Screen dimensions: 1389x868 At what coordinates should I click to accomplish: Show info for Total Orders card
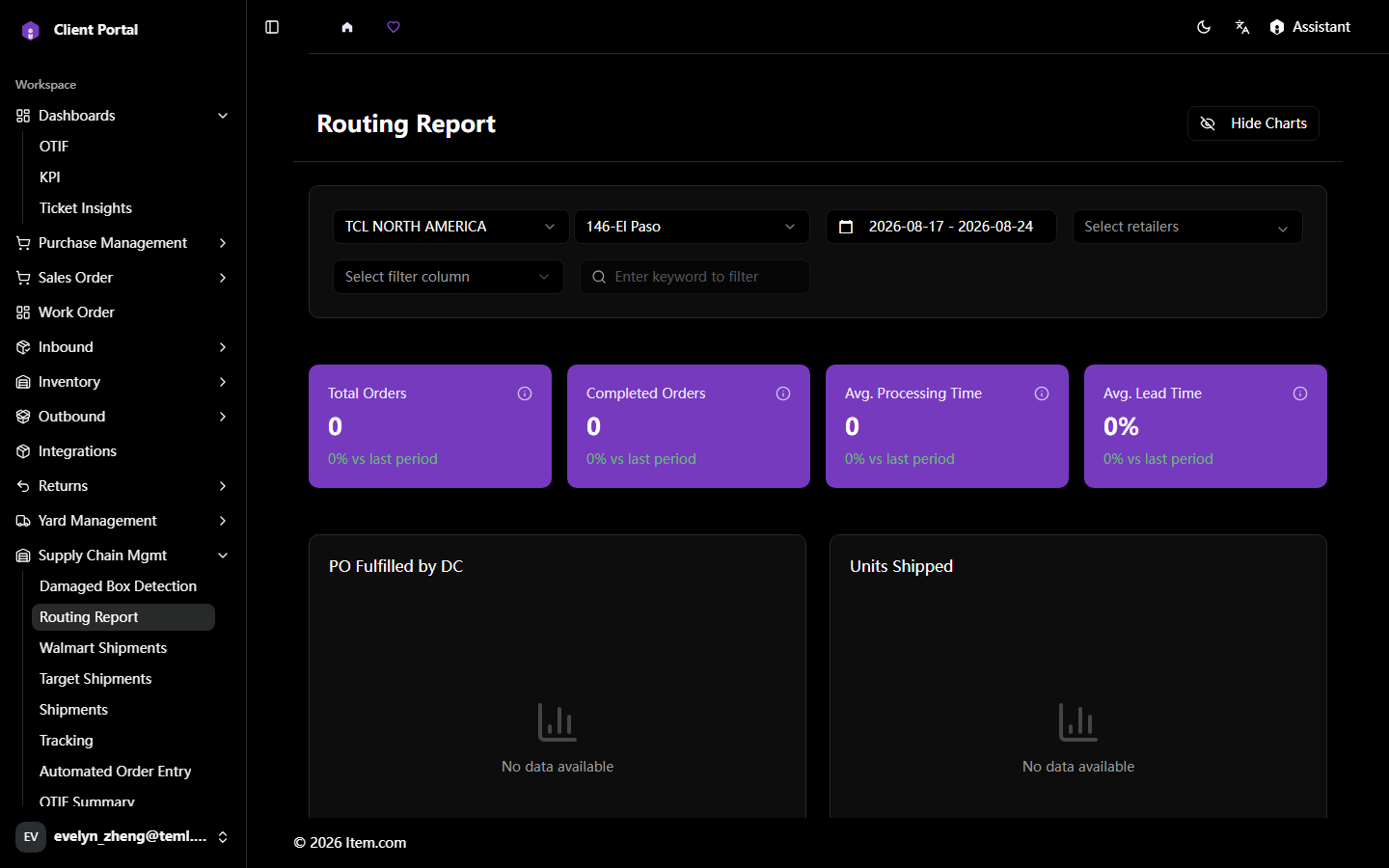525,393
